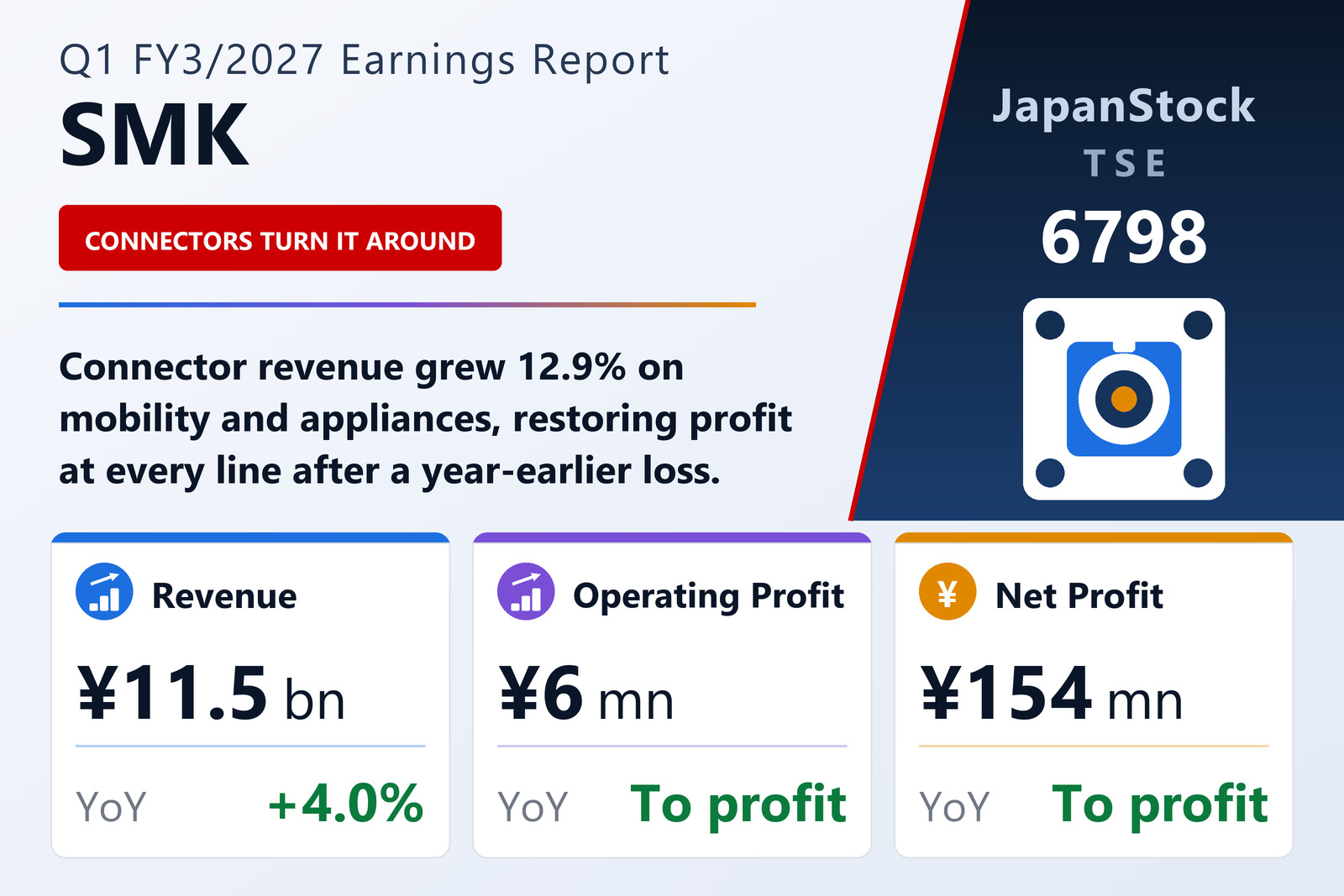Click the '¥154 mn' net profit value
The width and height of the screenshot is (1344, 896).
[1052, 693]
